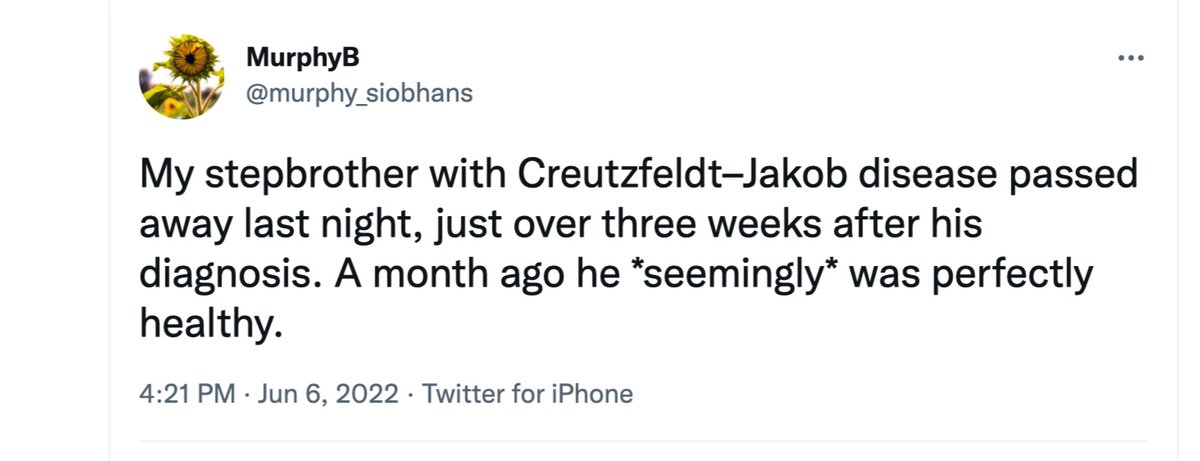
Task: Click the word "healthy." ending the tweet
Action: [204, 322]
